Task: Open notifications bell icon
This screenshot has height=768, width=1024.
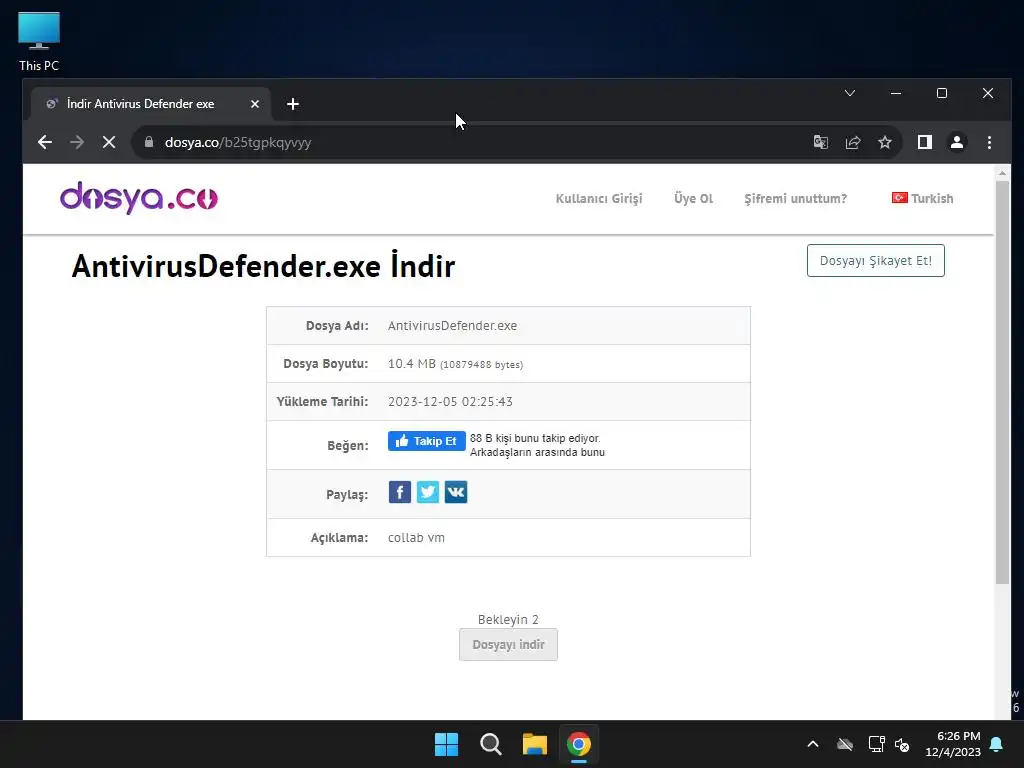Action: tap(997, 744)
